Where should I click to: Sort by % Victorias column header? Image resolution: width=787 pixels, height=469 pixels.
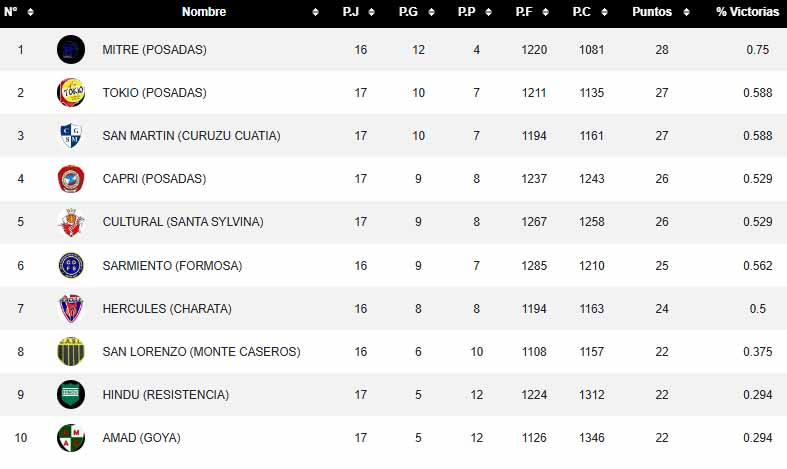(x=747, y=12)
